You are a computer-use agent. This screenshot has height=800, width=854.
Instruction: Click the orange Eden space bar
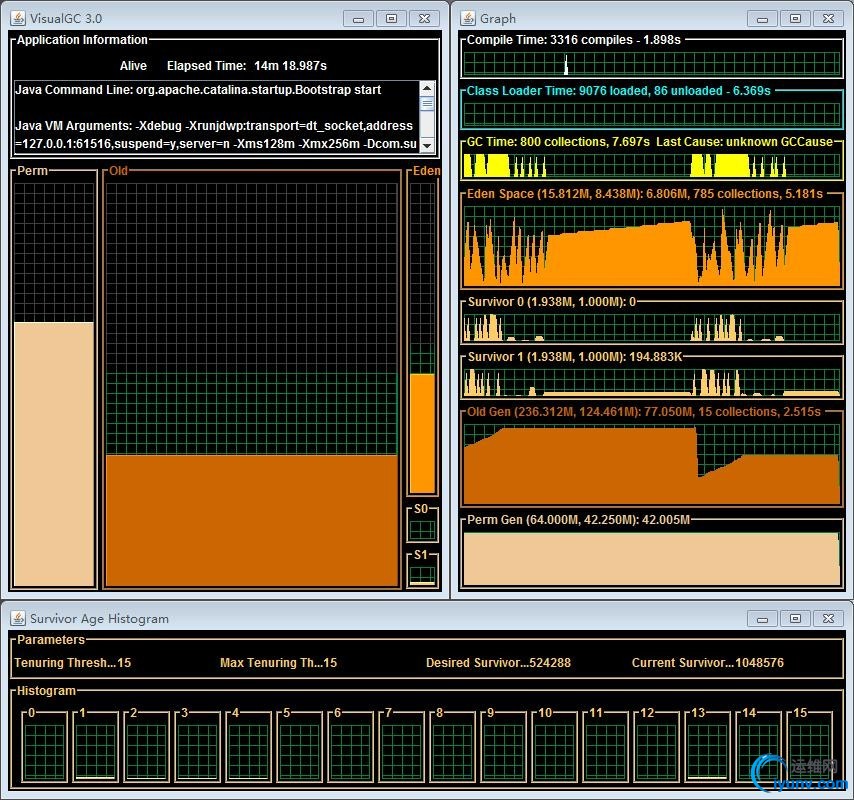[422, 433]
